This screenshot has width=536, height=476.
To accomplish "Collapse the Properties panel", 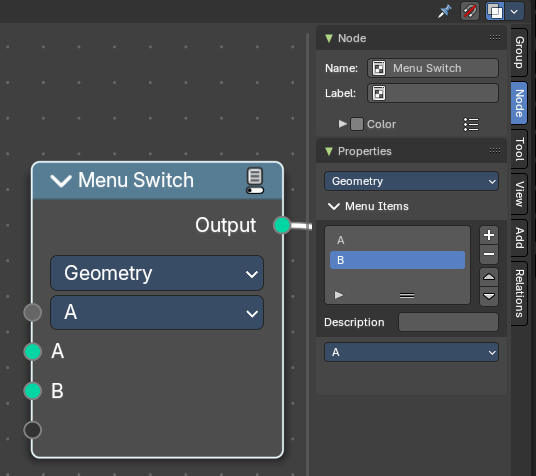I will coord(329,151).
